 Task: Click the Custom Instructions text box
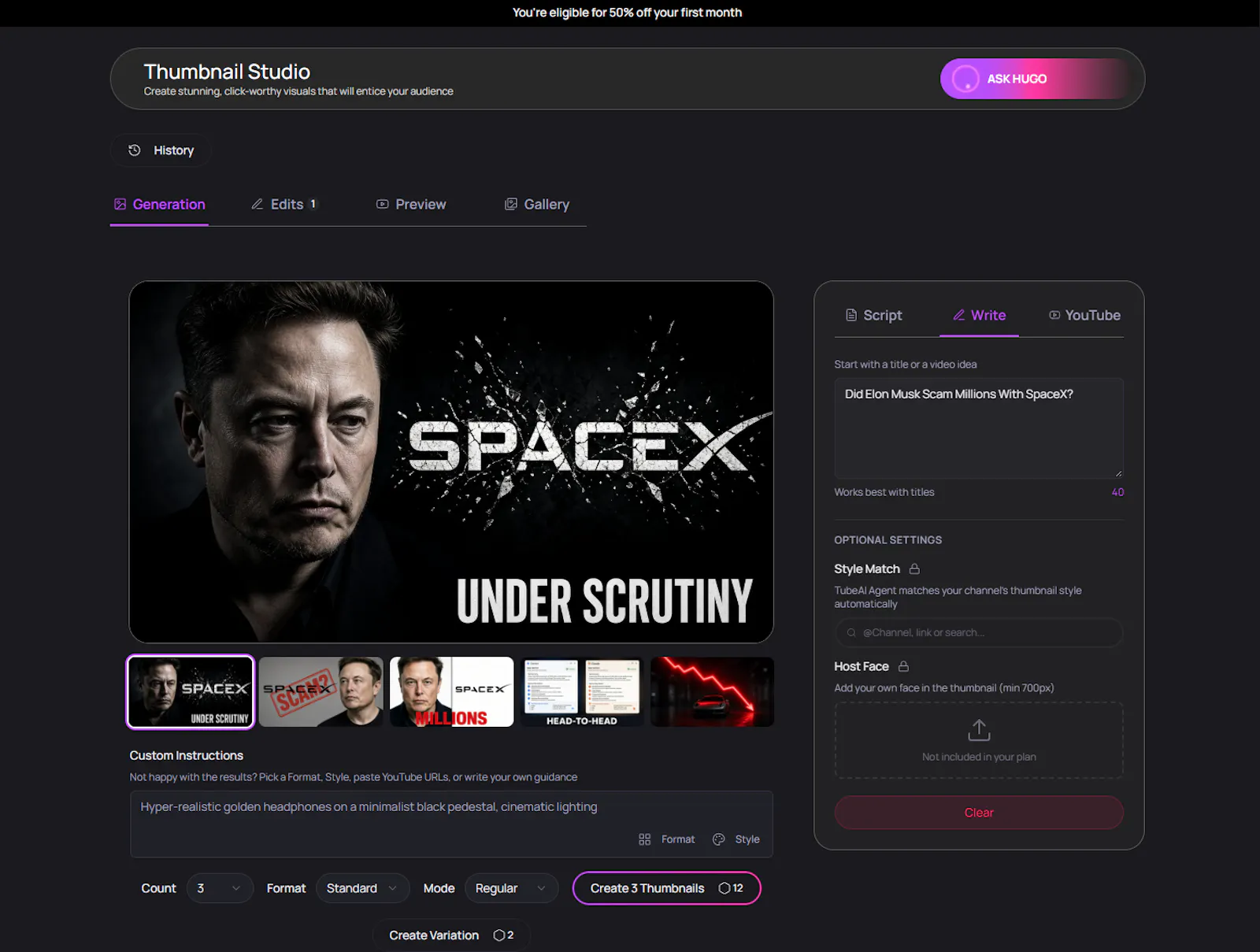451,824
